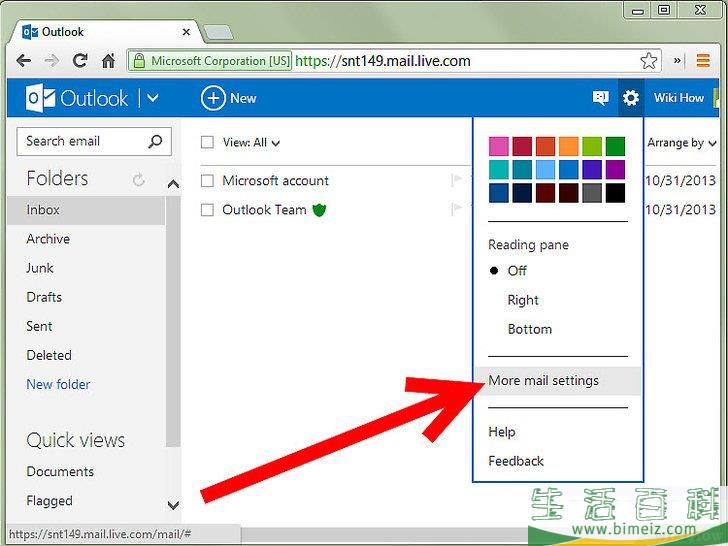Pick the lime green color swatch
The image size is (728, 546).
click(592, 146)
